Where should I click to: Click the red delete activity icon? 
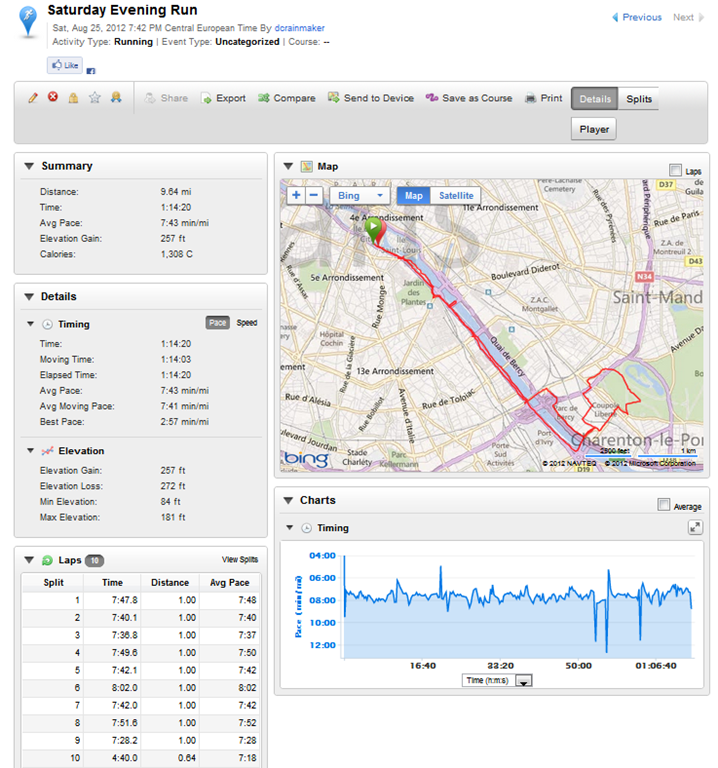point(53,98)
